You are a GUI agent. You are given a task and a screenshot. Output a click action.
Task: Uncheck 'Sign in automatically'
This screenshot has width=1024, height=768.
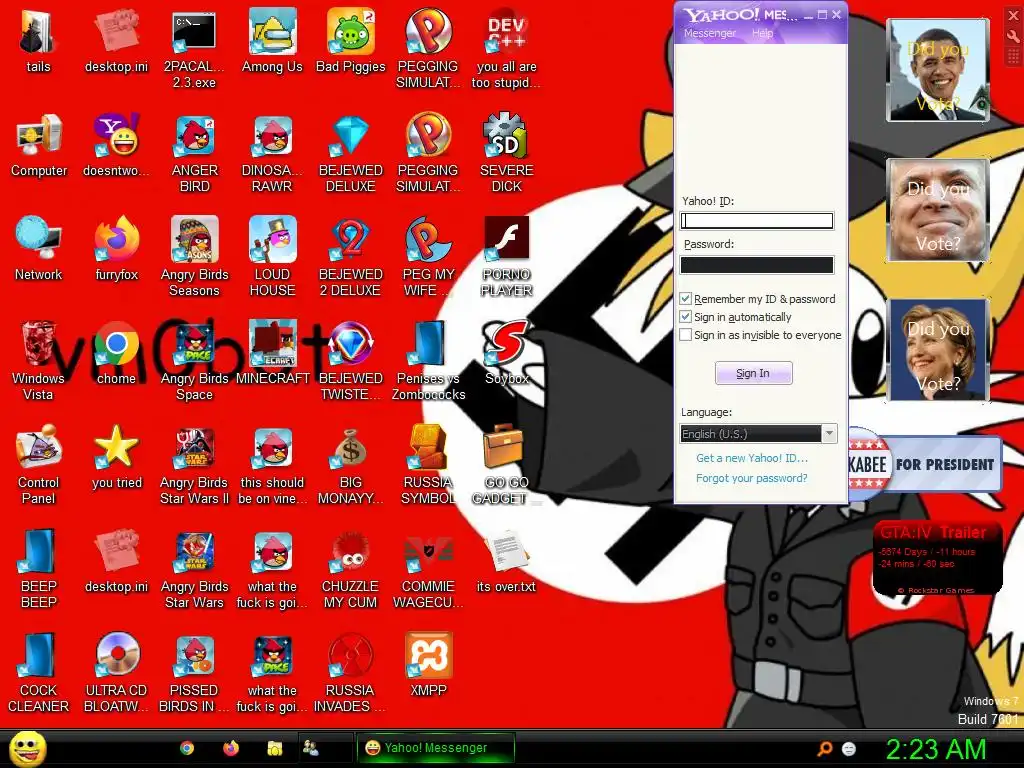click(686, 317)
